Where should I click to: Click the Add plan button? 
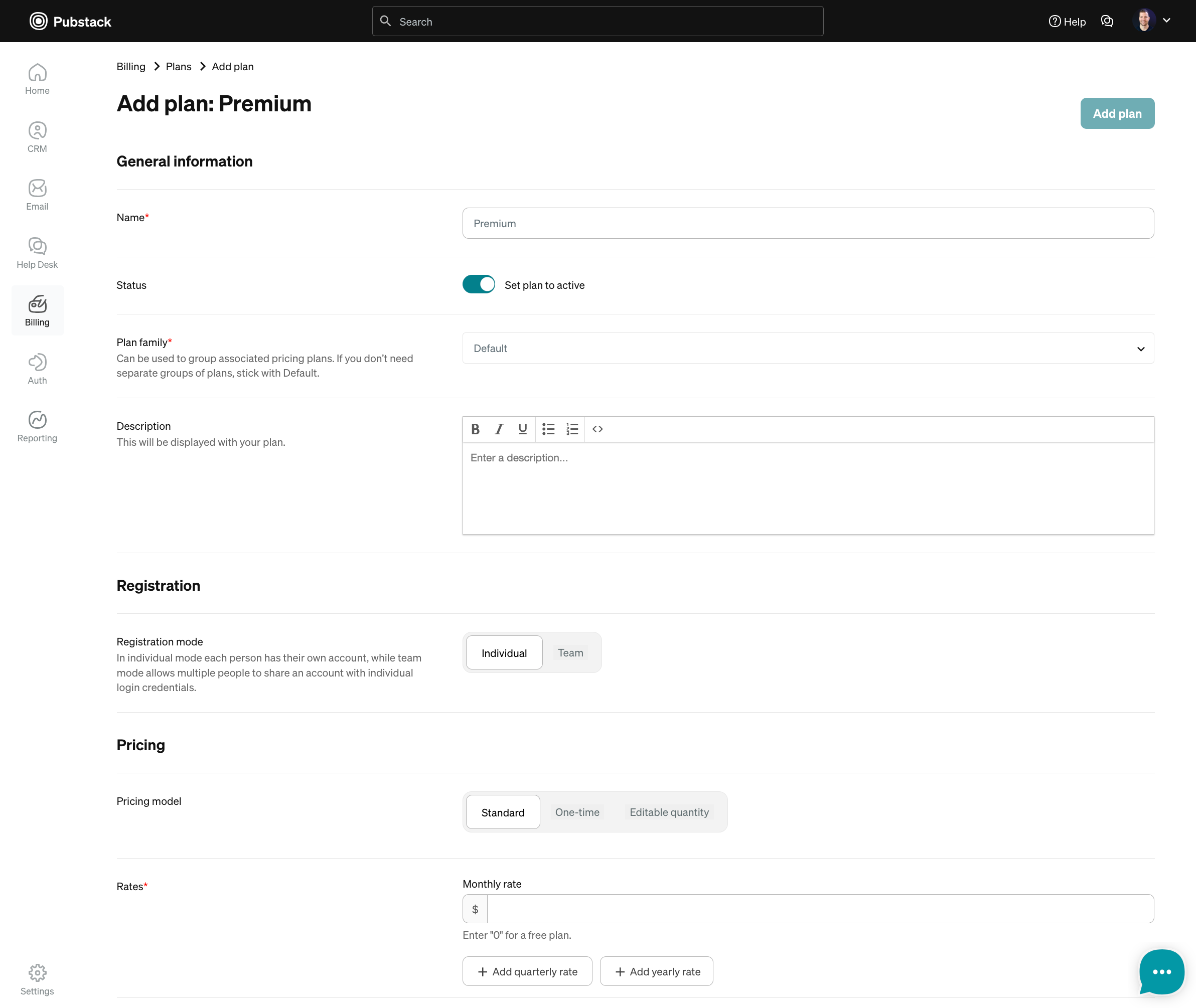tap(1117, 113)
